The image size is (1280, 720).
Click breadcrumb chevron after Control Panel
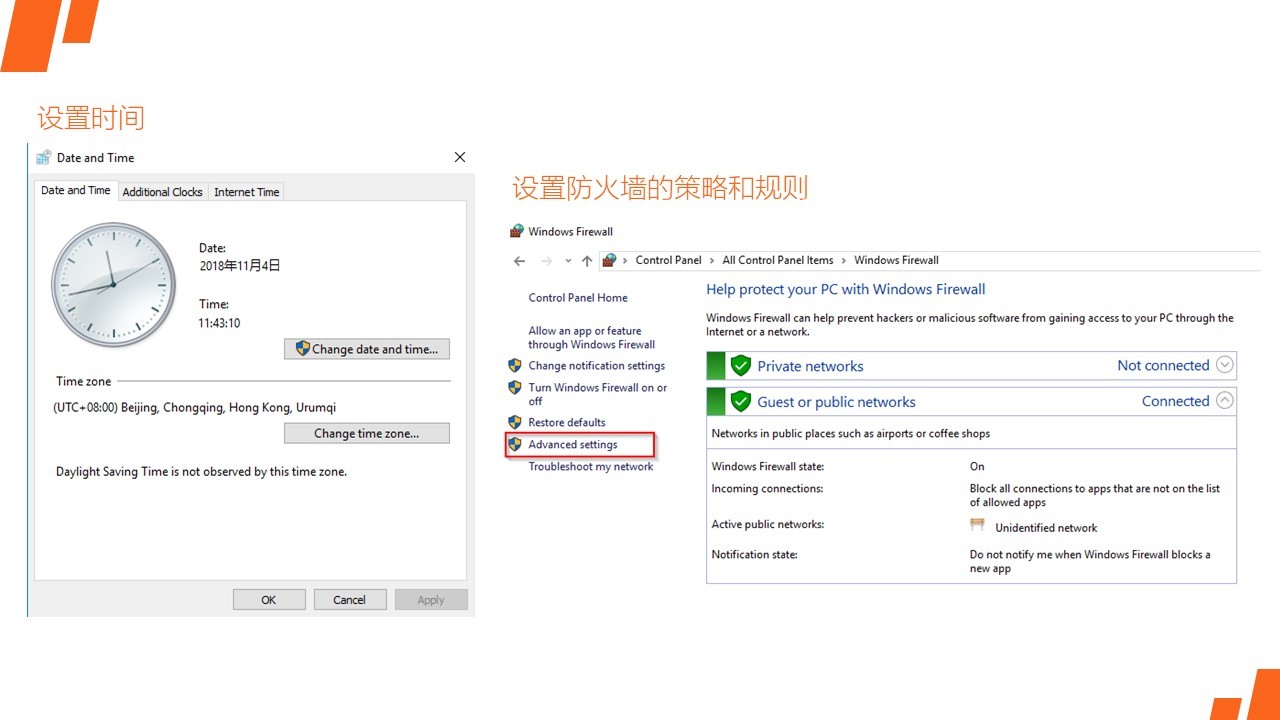[x=712, y=260]
